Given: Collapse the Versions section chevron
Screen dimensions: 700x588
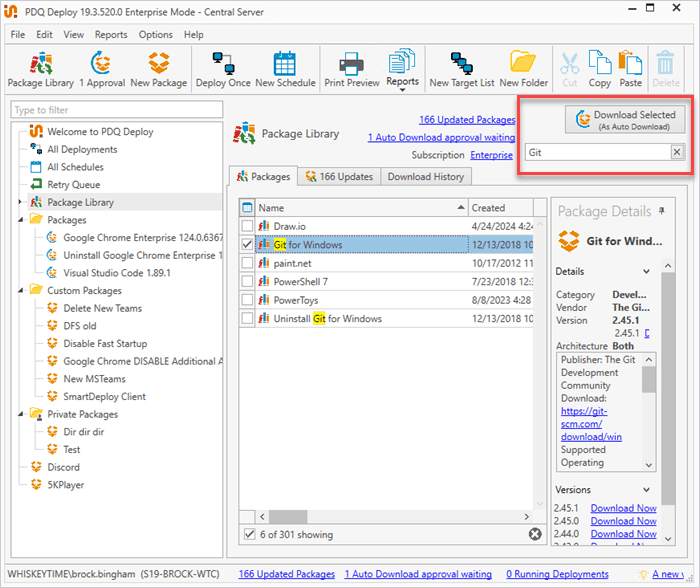Looking at the screenshot, I should [x=646, y=490].
